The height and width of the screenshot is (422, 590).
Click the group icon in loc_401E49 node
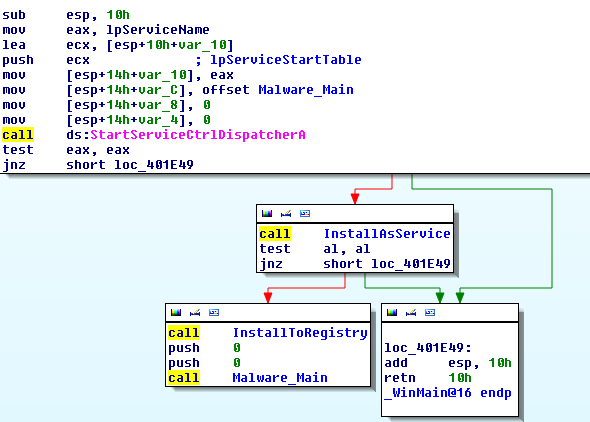coord(430,313)
